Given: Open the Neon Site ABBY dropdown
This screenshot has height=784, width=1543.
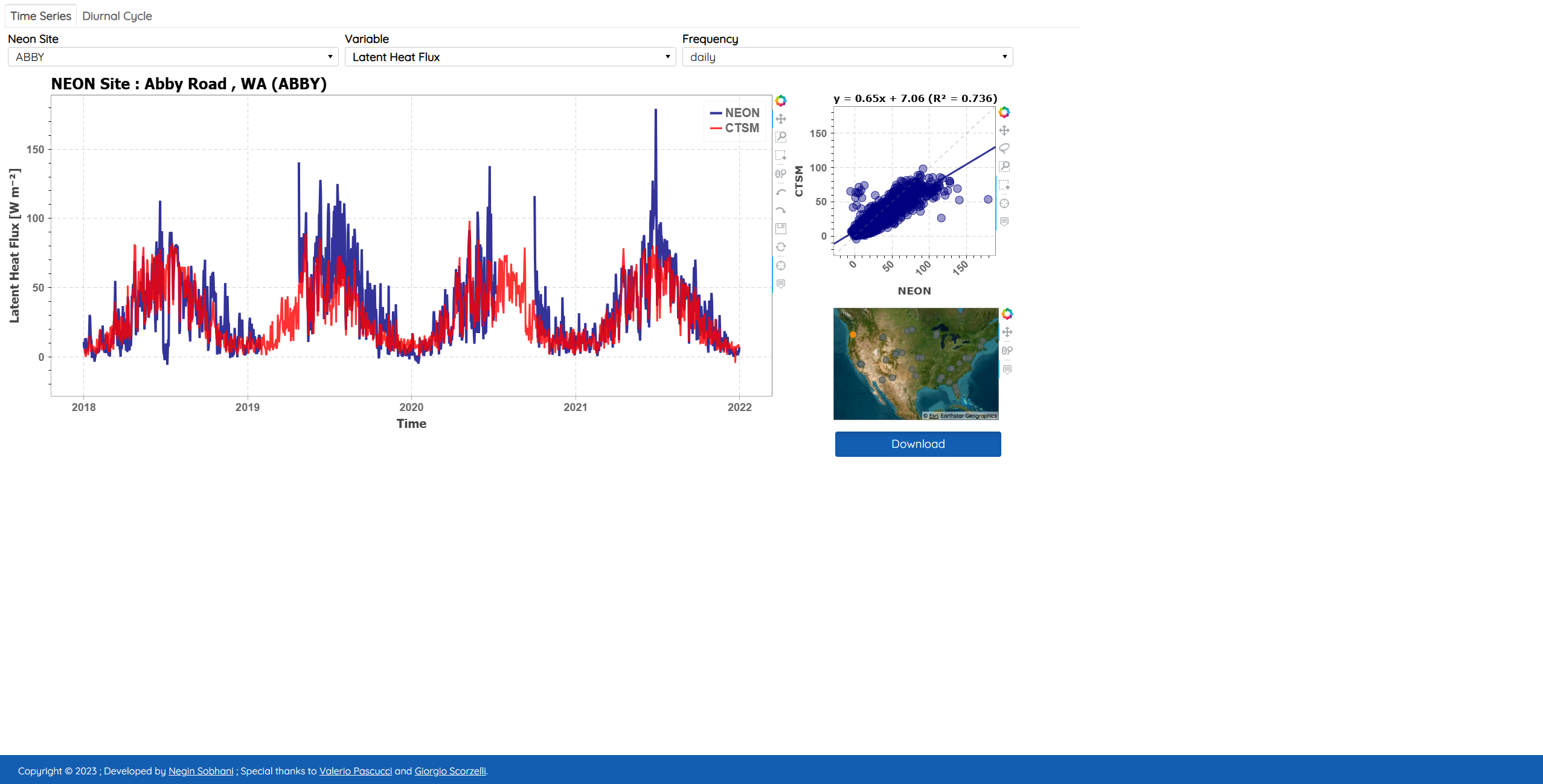Looking at the screenshot, I should click(173, 57).
